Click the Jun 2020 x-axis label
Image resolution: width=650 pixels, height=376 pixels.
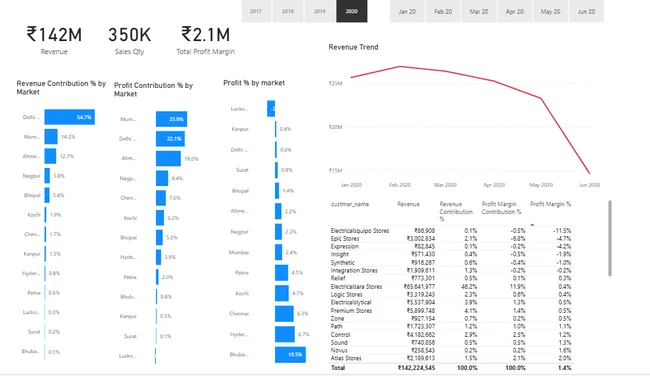coord(589,185)
